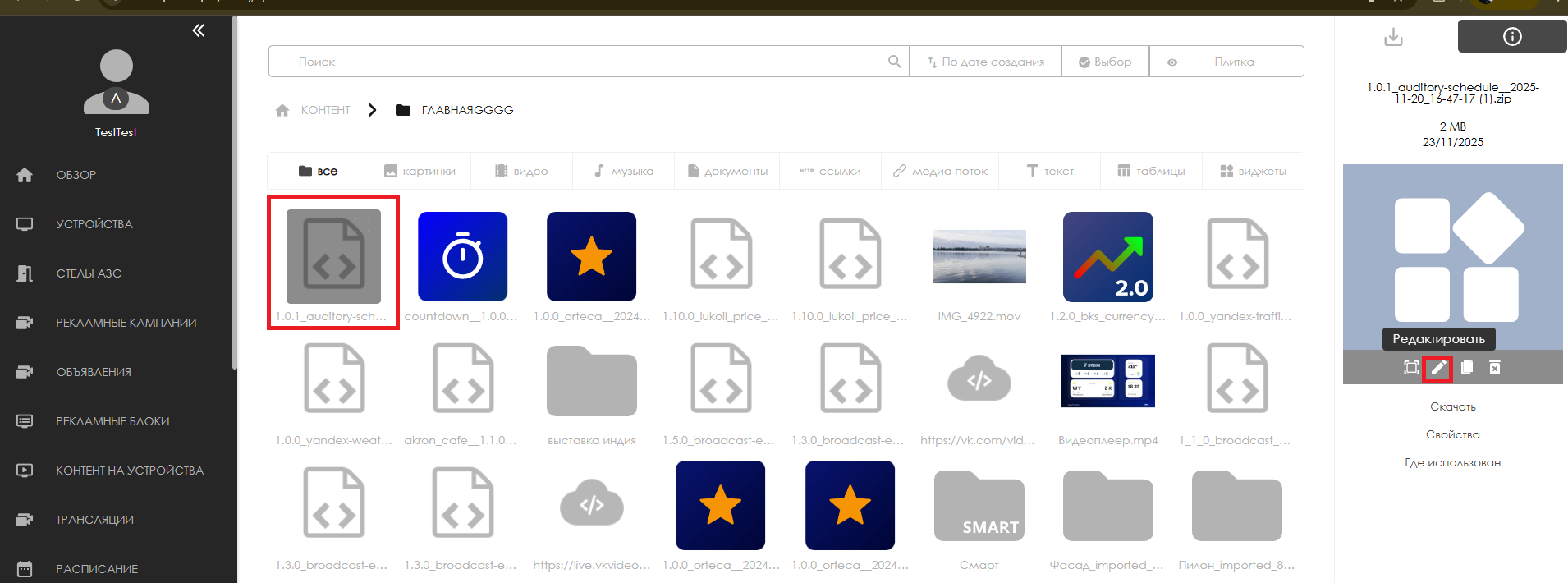Click the breadcrumb chevron after КОНТЕНТ
The height and width of the screenshot is (583, 1568).
click(x=373, y=110)
